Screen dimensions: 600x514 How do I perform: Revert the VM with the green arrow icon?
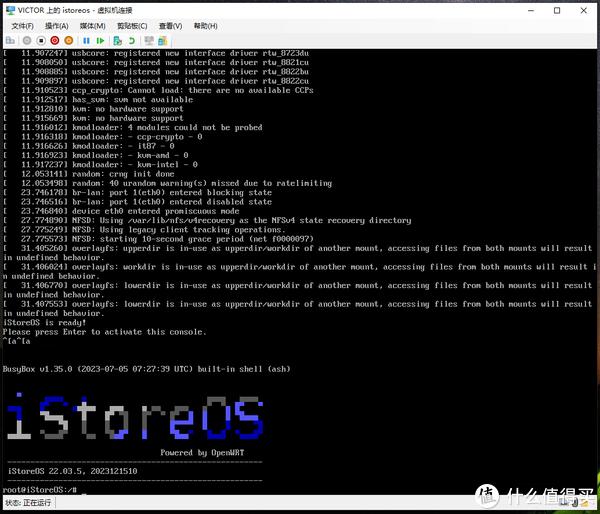(x=132, y=41)
